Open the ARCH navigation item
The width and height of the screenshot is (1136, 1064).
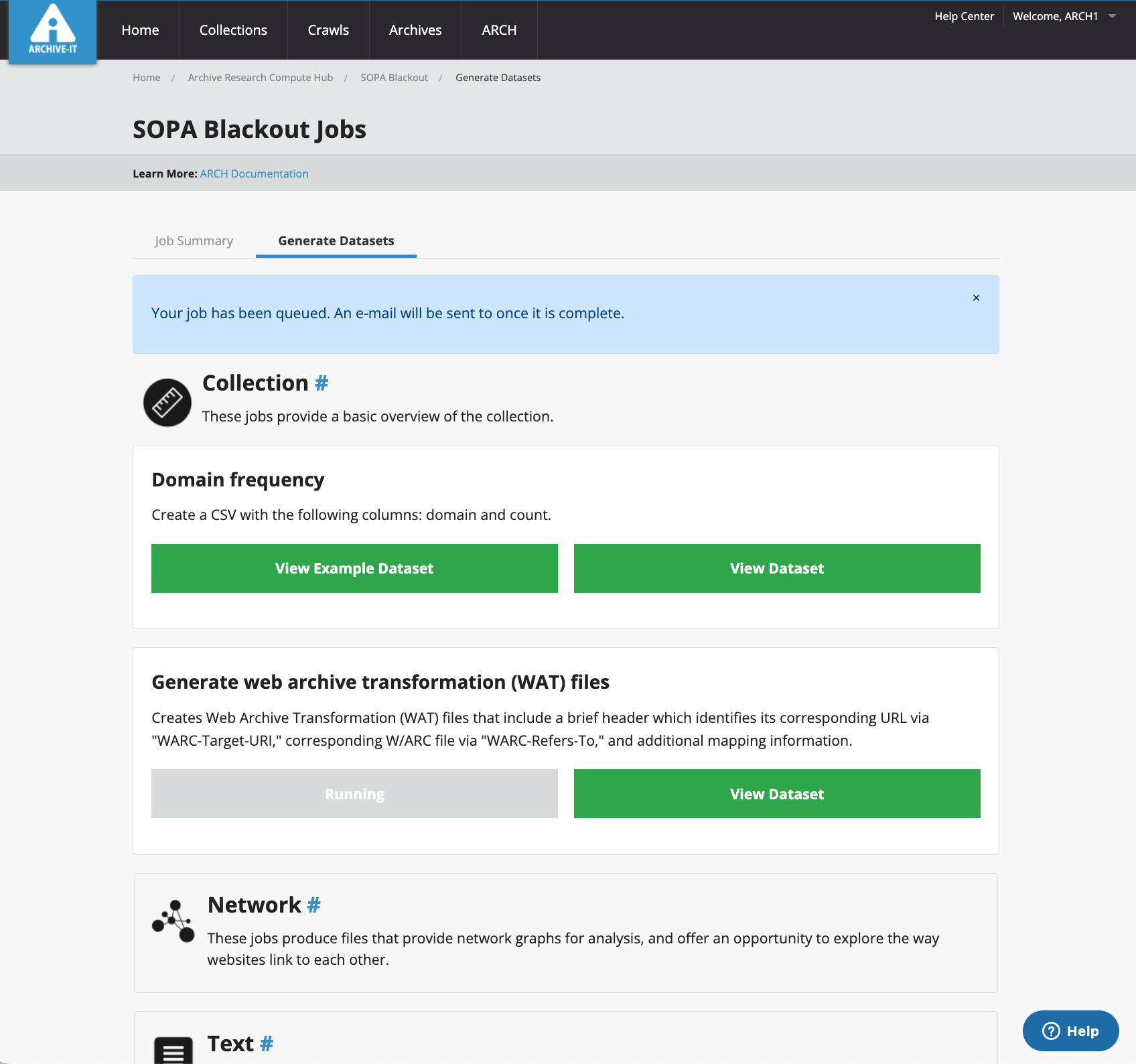click(499, 30)
